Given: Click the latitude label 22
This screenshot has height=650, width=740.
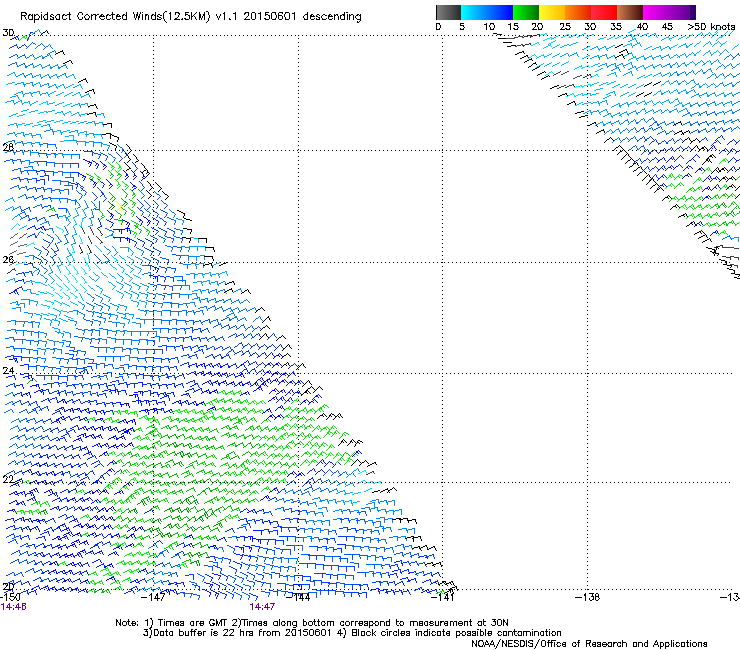Looking at the screenshot, I should (8, 479).
